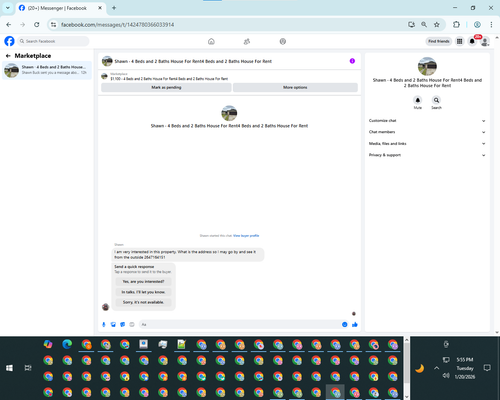Choose a GIF from the composer
The height and width of the screenshot is (400, 500).
132,324
